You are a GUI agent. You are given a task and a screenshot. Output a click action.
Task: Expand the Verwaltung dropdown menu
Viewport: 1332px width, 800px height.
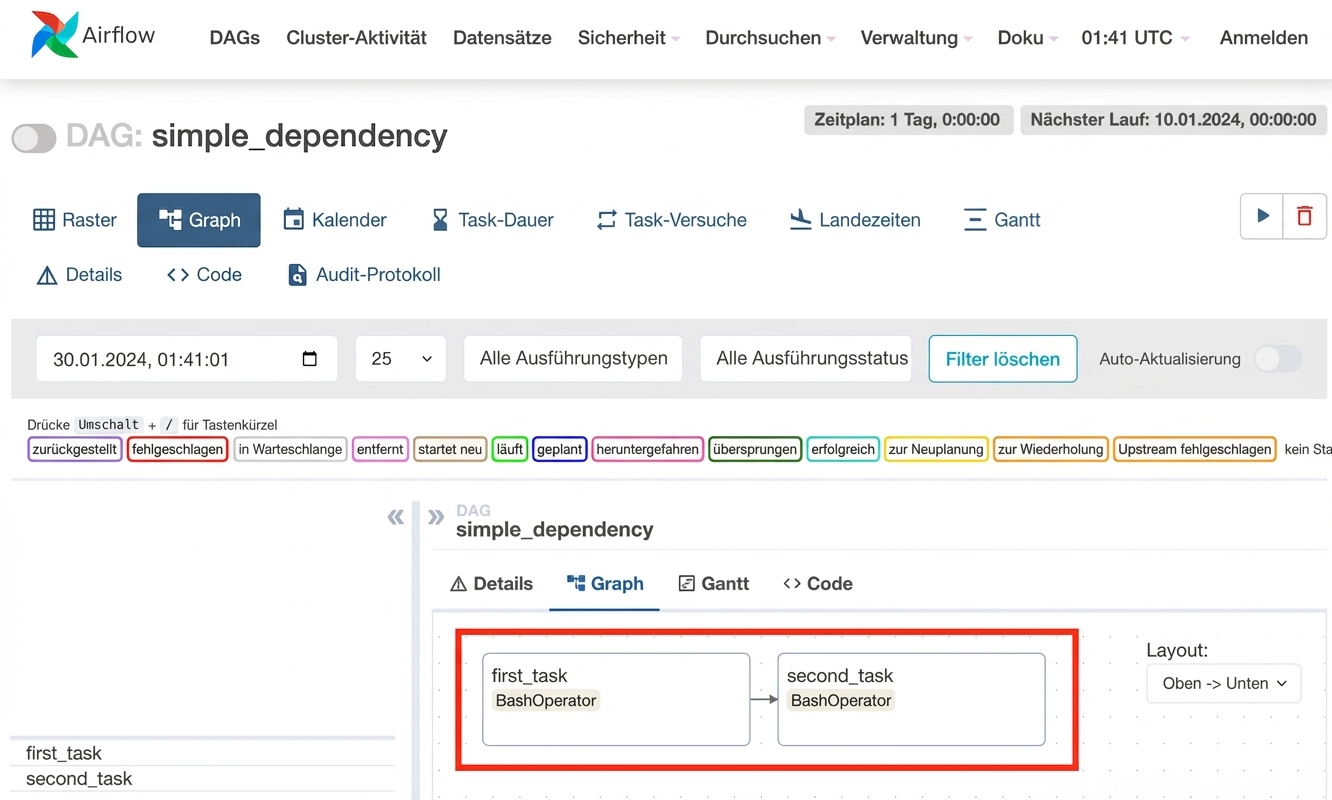pyautogui.click(x=916, y=38)
